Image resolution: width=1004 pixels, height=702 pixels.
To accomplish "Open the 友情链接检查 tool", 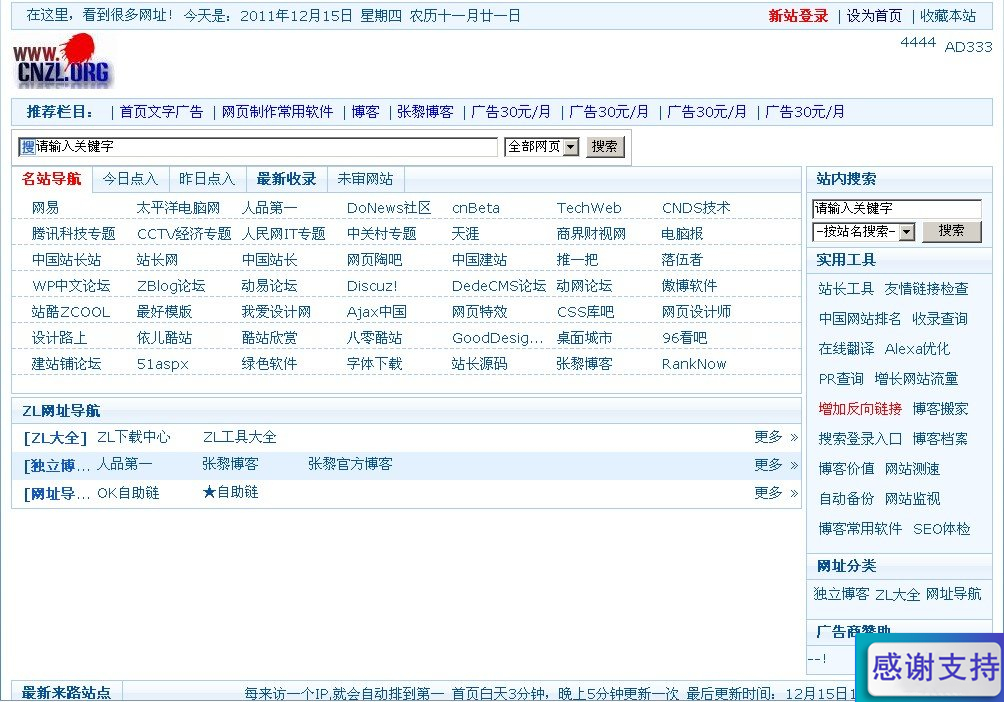I will [926, 289].
